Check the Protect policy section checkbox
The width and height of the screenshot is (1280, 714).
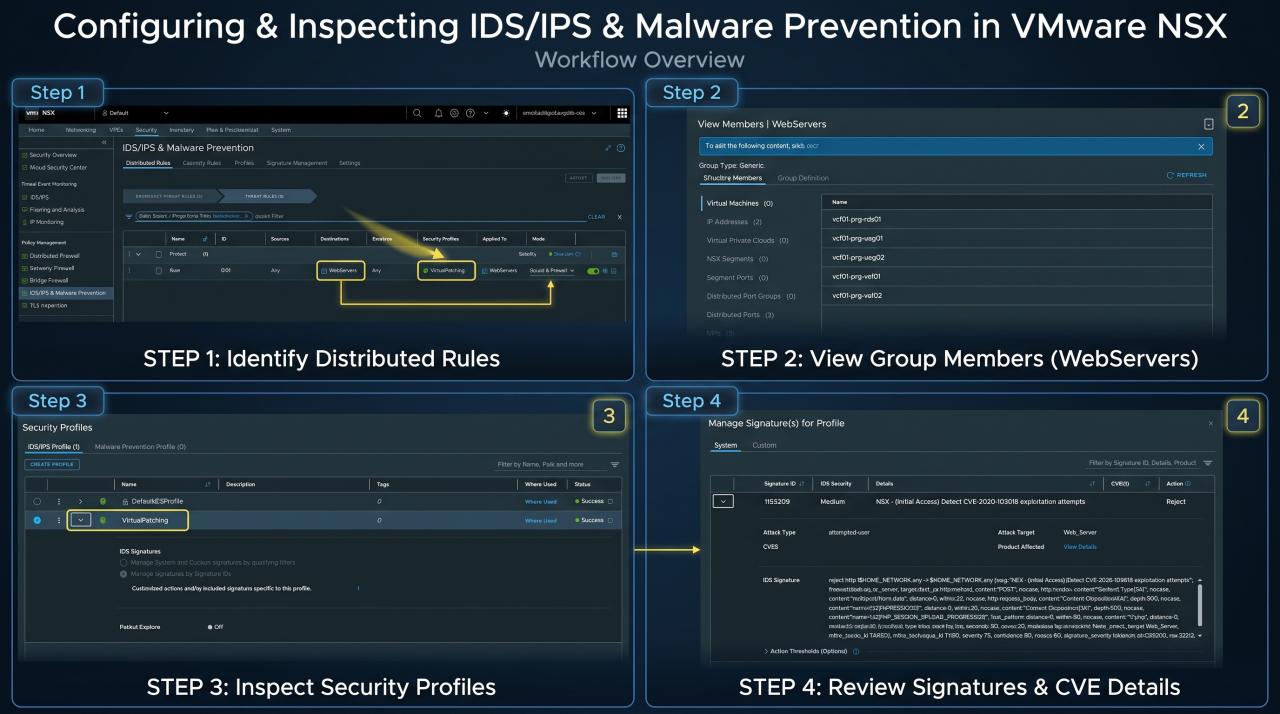click(158, 254)
